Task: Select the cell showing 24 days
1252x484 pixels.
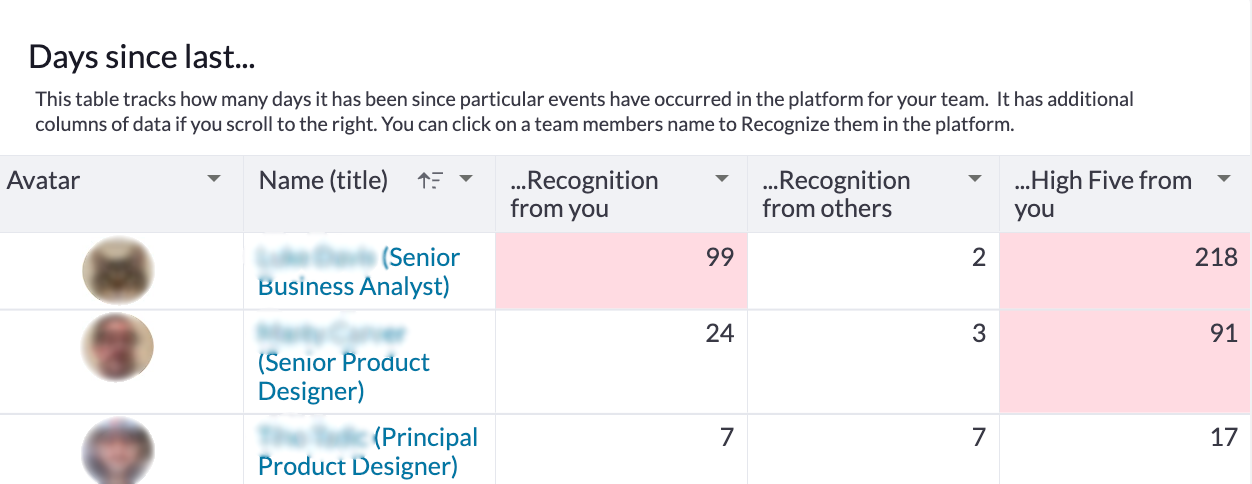Action: tap(621, 361)
